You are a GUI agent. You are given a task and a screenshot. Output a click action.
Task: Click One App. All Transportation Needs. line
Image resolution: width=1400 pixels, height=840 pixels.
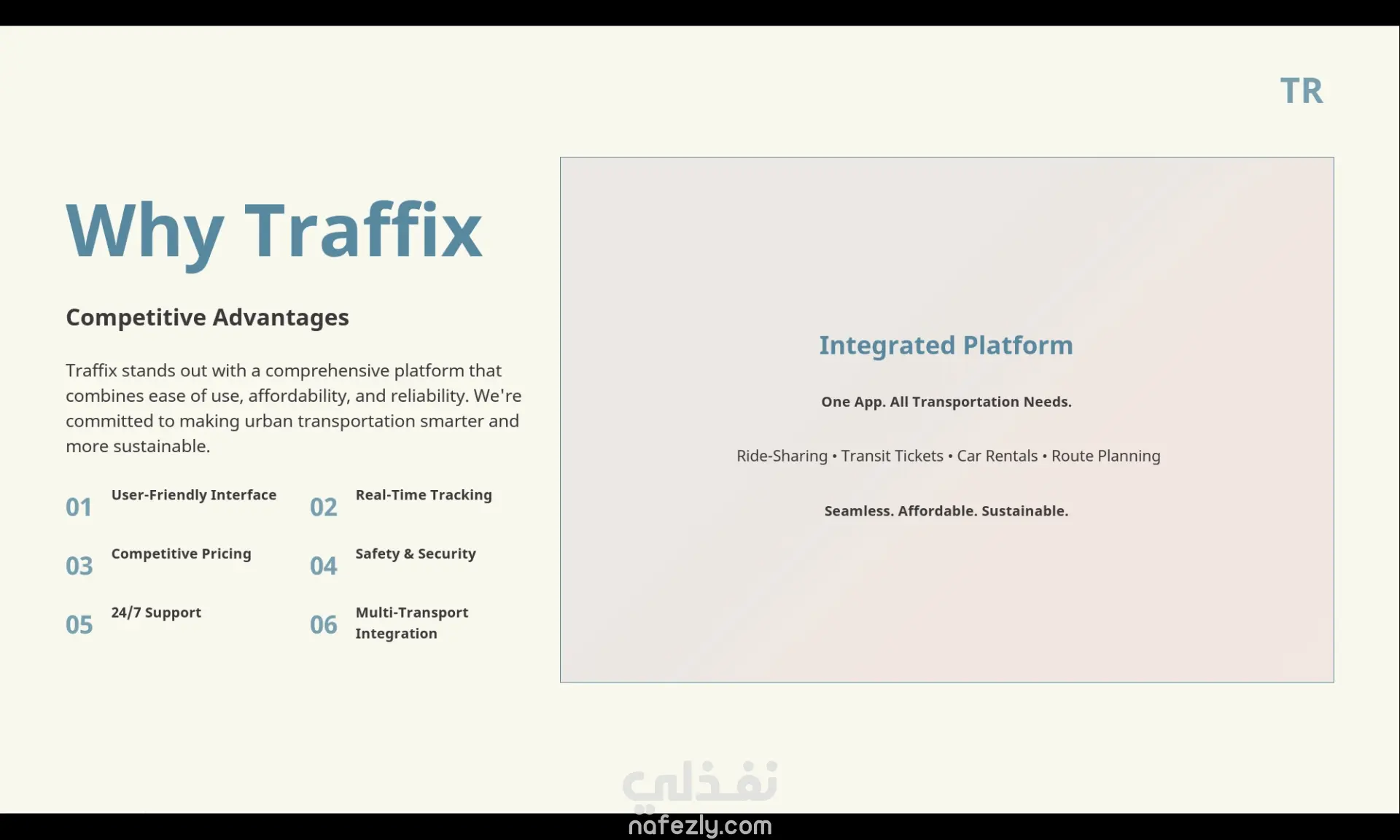click(x=946, y=402)
